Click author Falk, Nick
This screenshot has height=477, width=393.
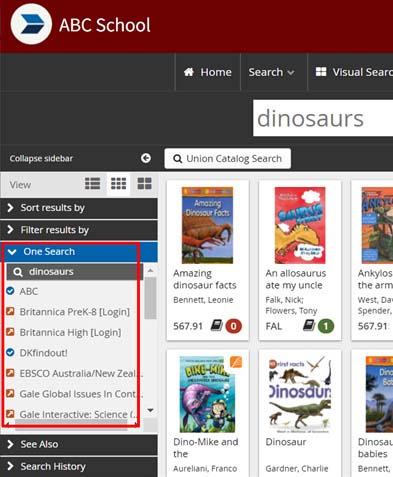coord(284,300)
